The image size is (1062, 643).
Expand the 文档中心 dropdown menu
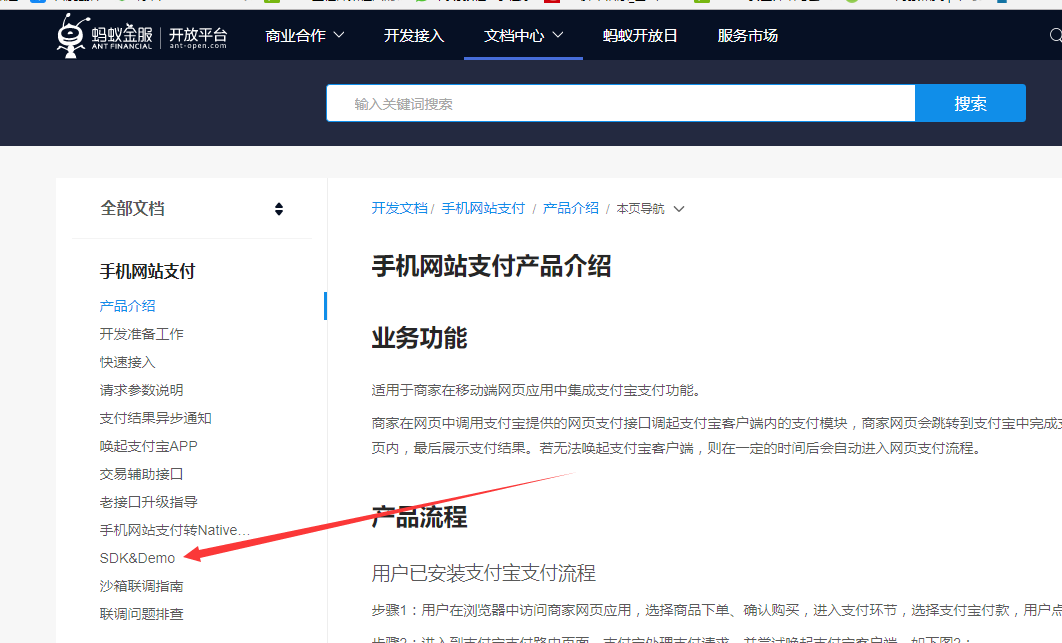coord(523,35)
